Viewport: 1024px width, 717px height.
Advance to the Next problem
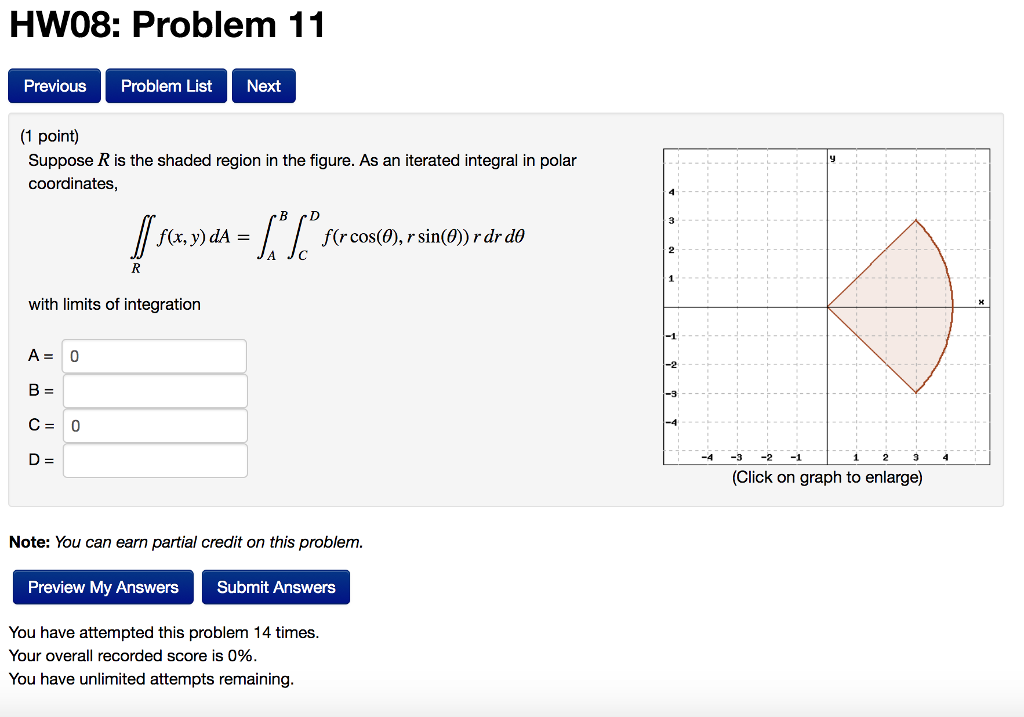tap(263, 86)
